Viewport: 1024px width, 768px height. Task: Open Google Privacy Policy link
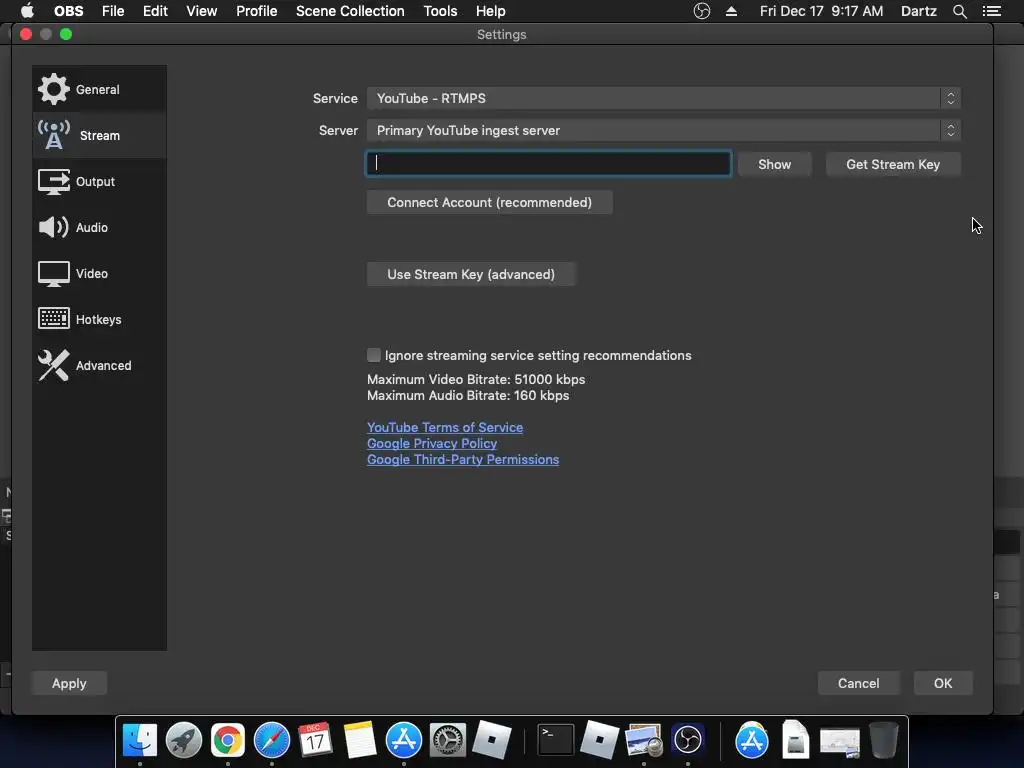click(432, 443)
